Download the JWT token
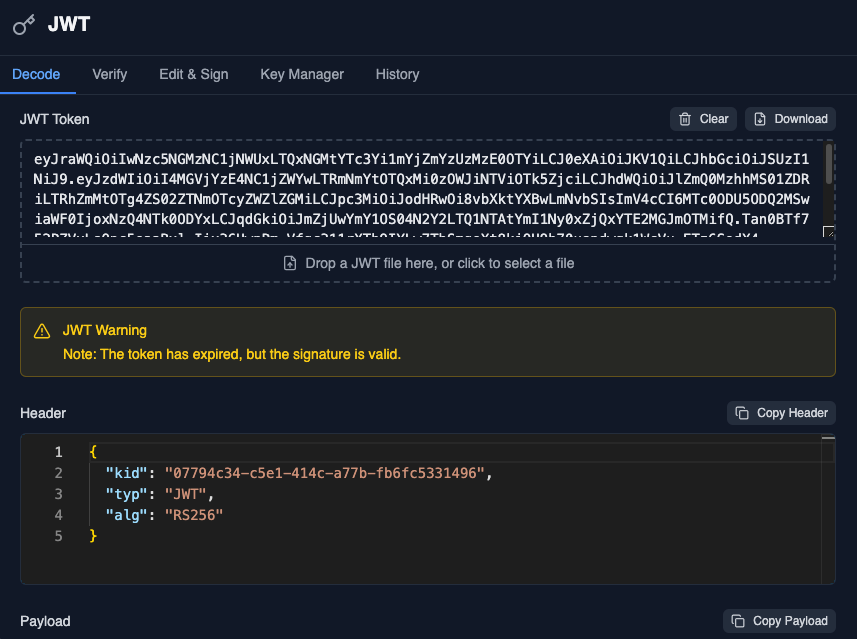 coord(790,119)
